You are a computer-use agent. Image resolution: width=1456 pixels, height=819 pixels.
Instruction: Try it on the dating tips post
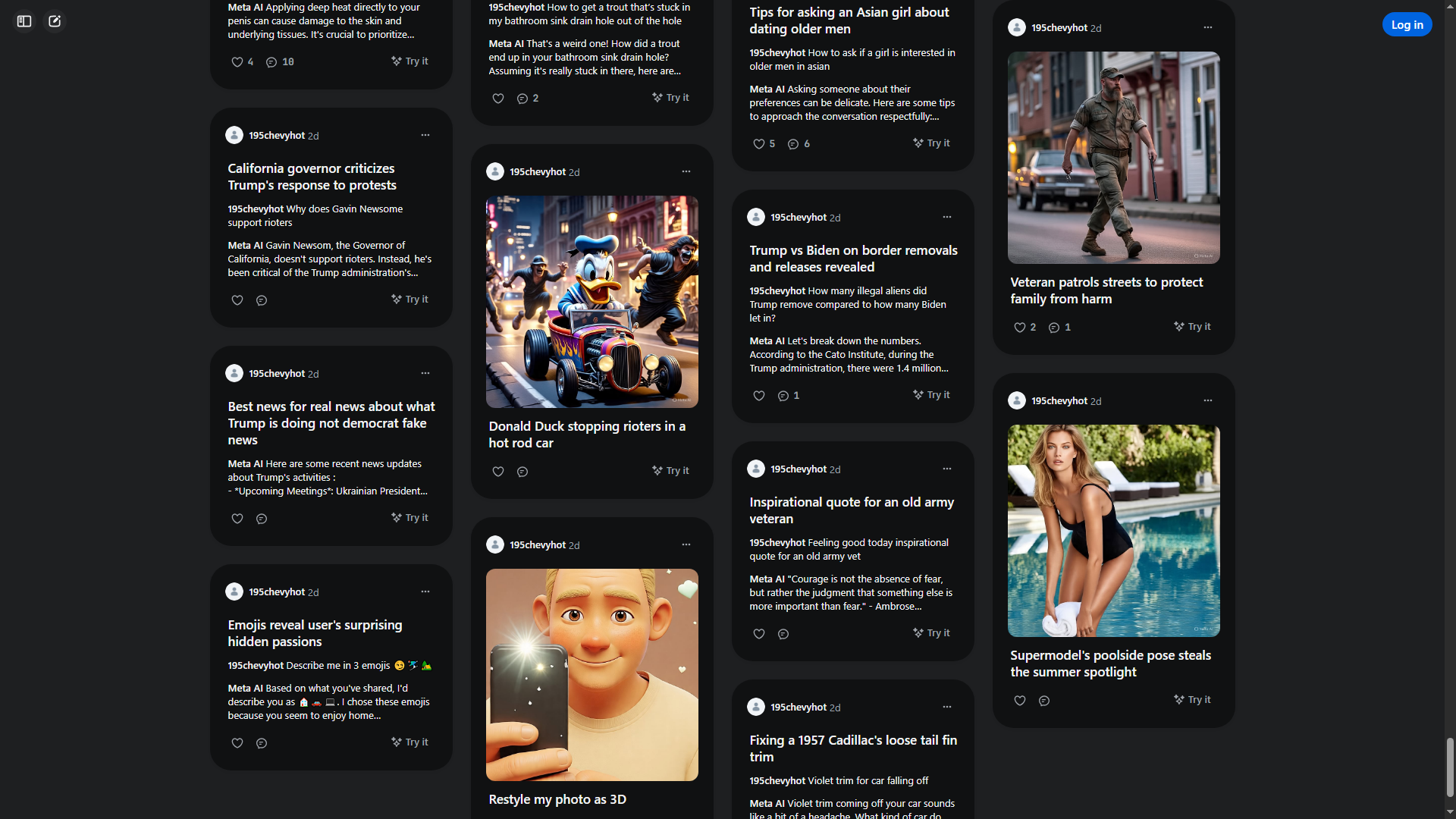point(932,143)
